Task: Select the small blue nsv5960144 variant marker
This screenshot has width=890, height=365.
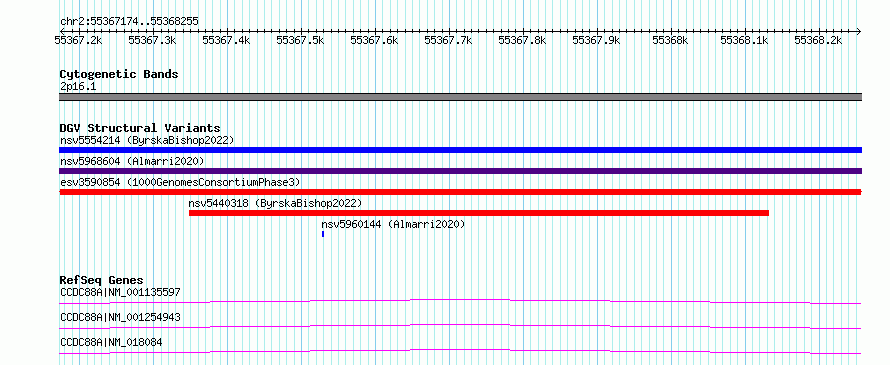Action: click(323, 234)
